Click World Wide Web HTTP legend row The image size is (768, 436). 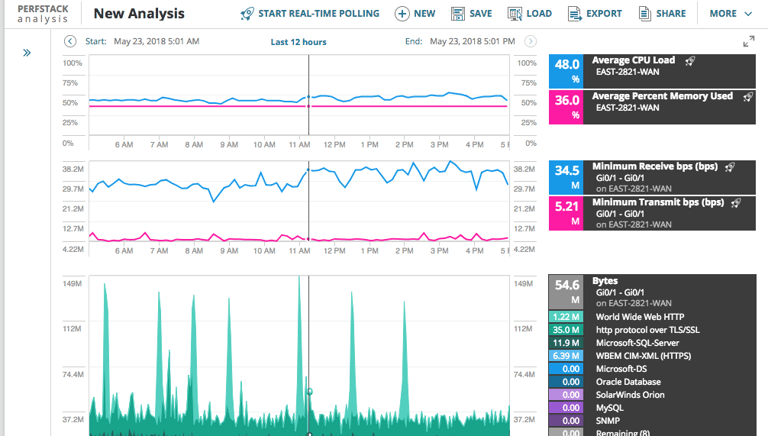(x=652, y=317)
